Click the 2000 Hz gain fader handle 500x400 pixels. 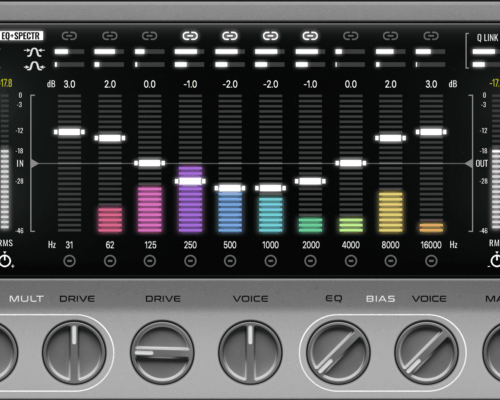310,181
